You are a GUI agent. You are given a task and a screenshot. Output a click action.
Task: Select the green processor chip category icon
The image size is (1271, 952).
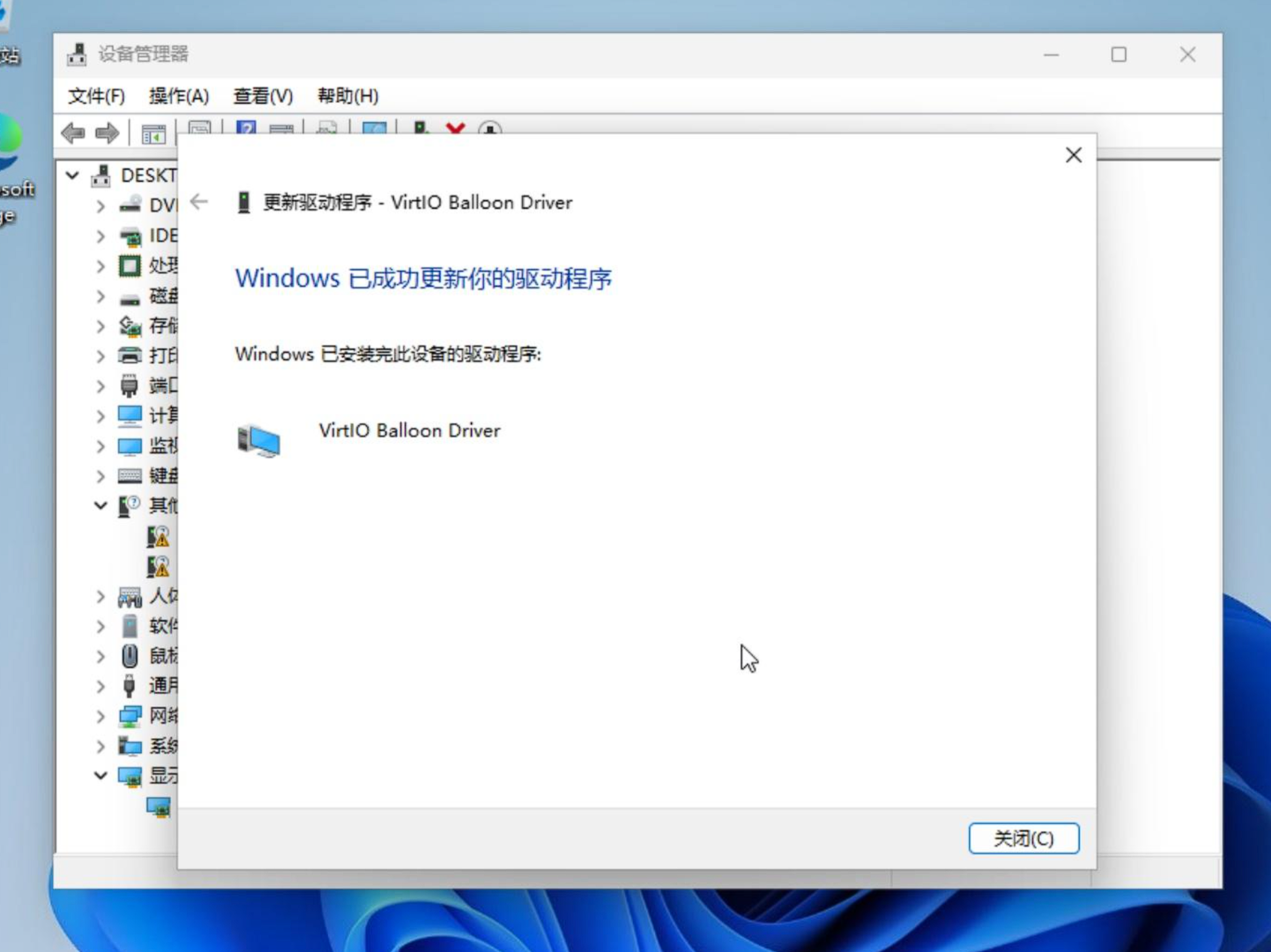coord(130,266)
